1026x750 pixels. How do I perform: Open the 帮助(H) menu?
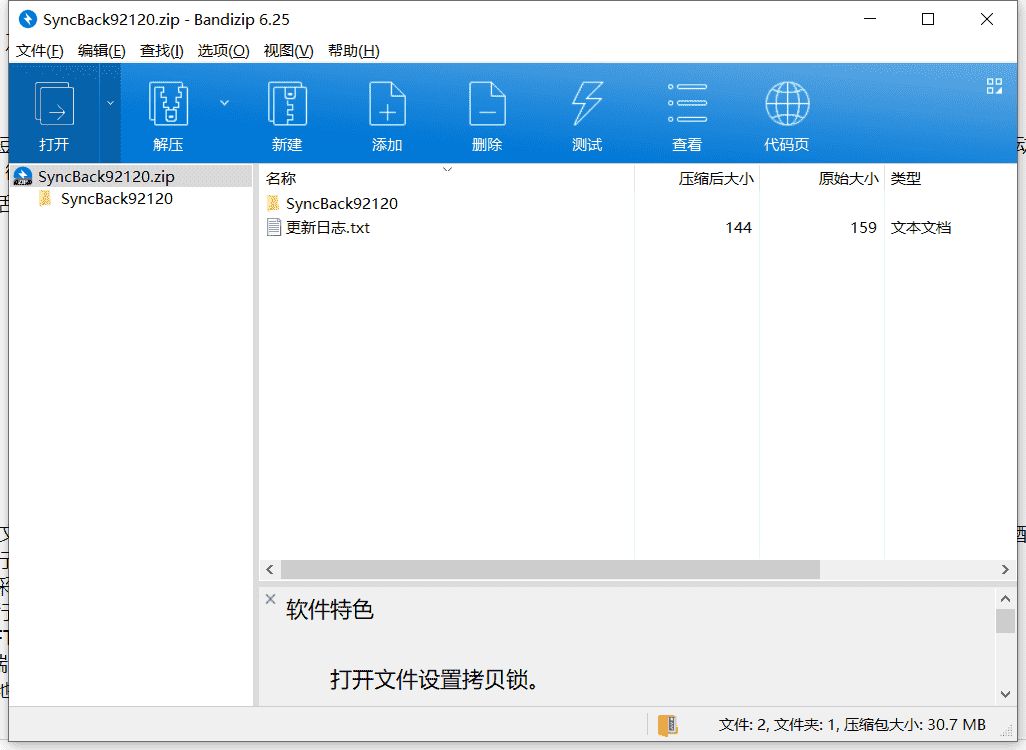353,50
